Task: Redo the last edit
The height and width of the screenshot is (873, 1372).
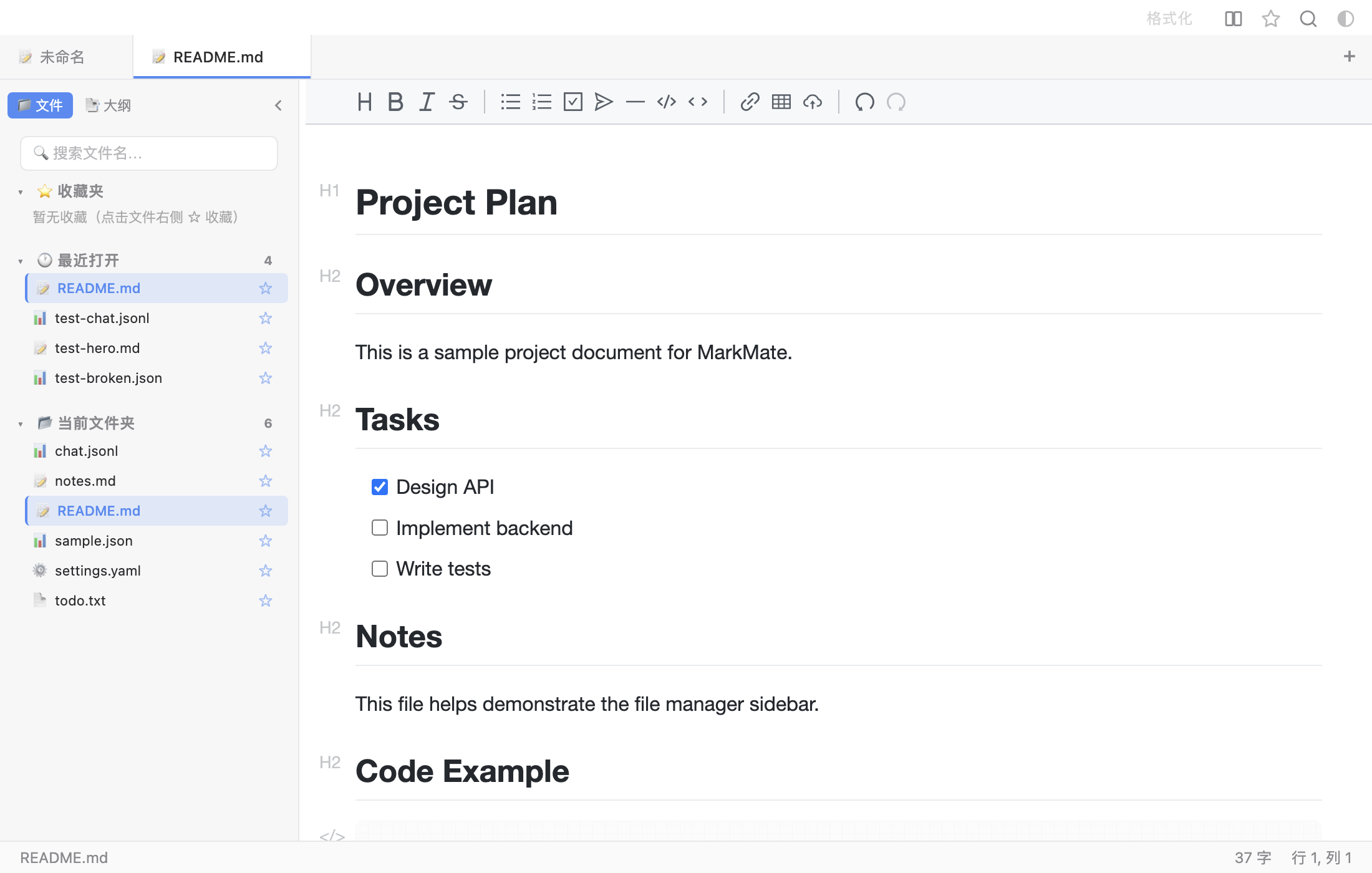Action: coord(896,102)
